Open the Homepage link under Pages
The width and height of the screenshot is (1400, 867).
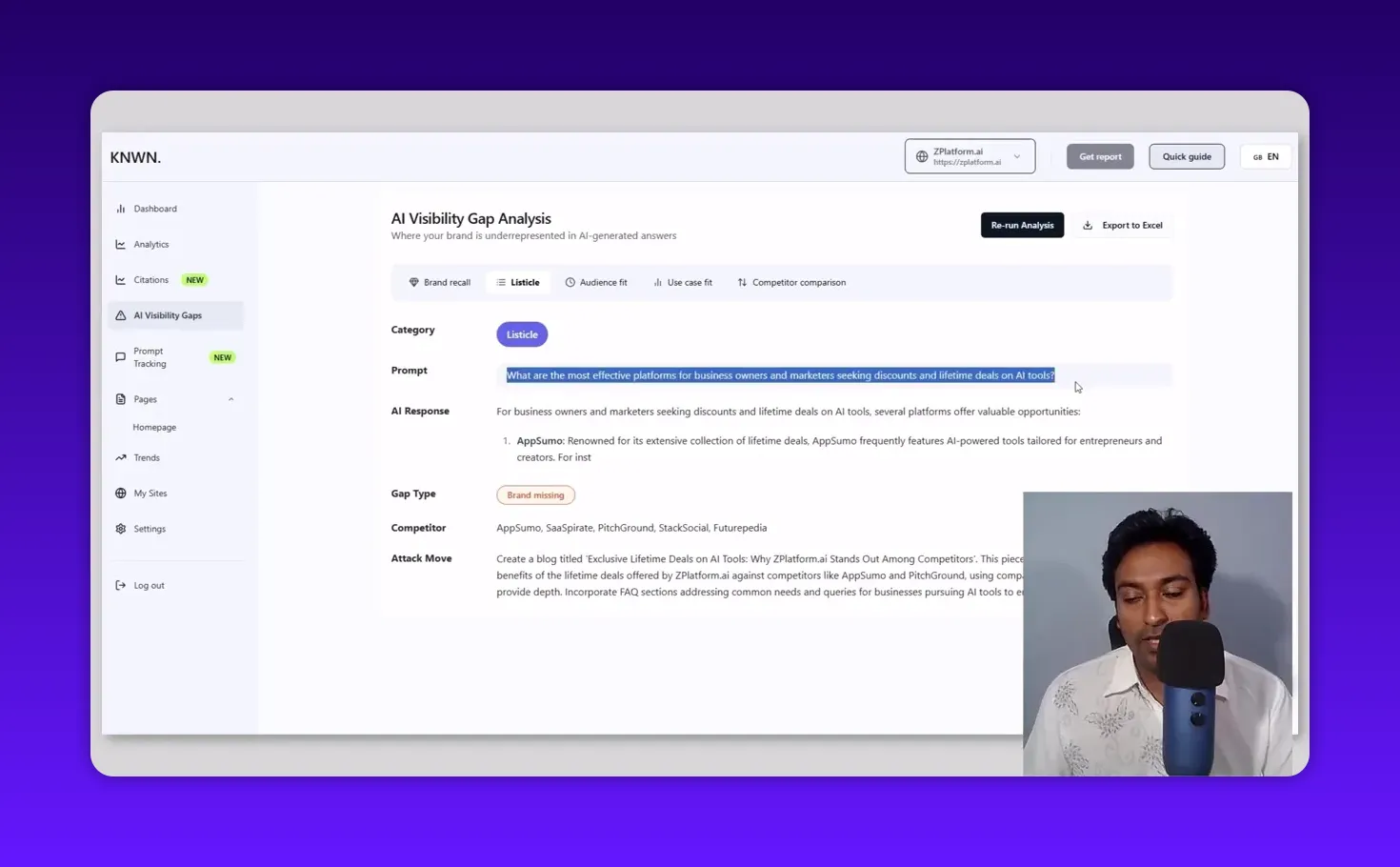154,427
